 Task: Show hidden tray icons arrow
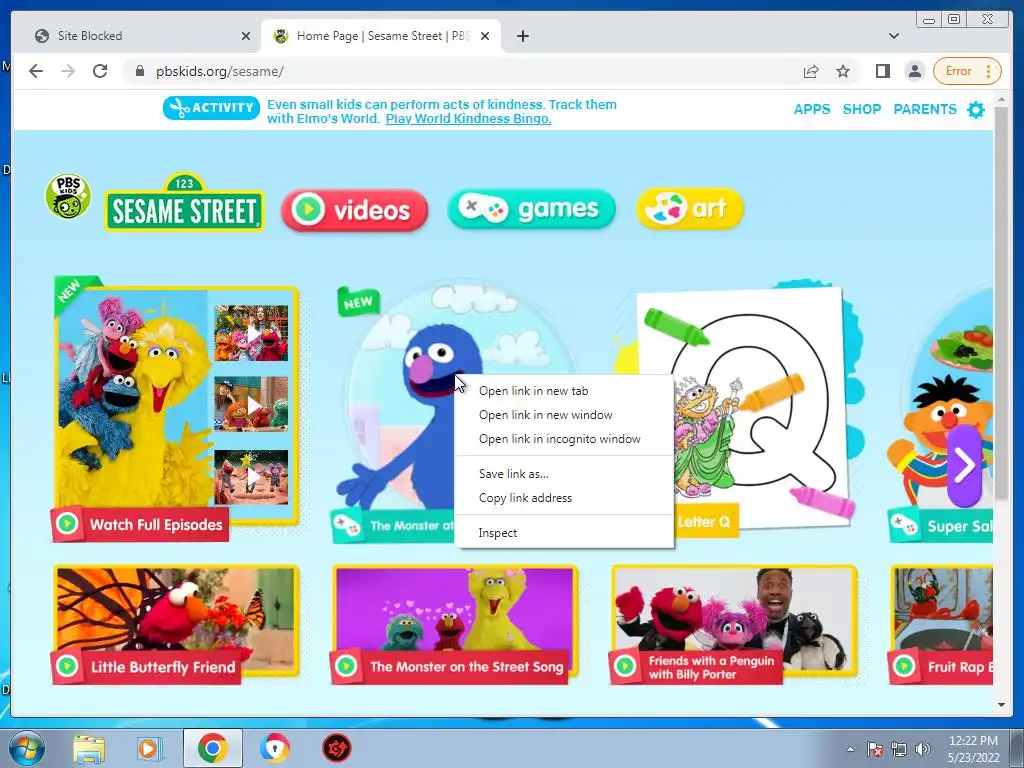tap(850, 749)
